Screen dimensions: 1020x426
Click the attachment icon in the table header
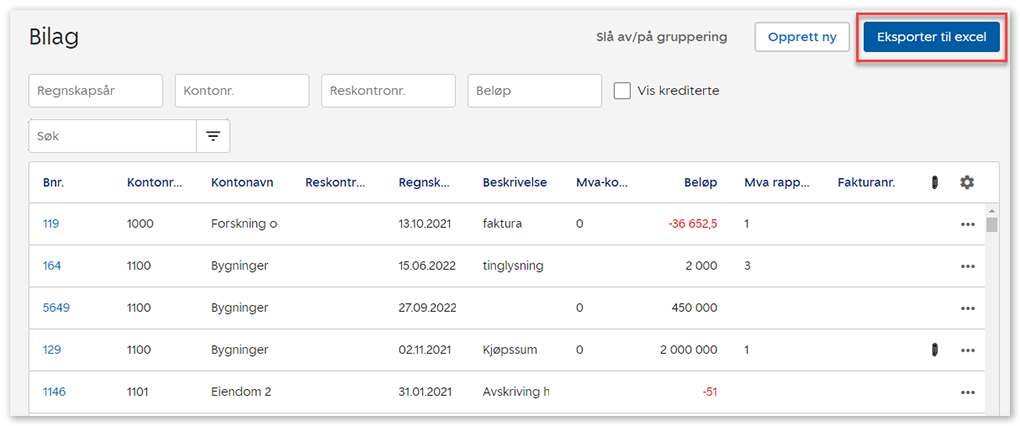tap(934, 182)
